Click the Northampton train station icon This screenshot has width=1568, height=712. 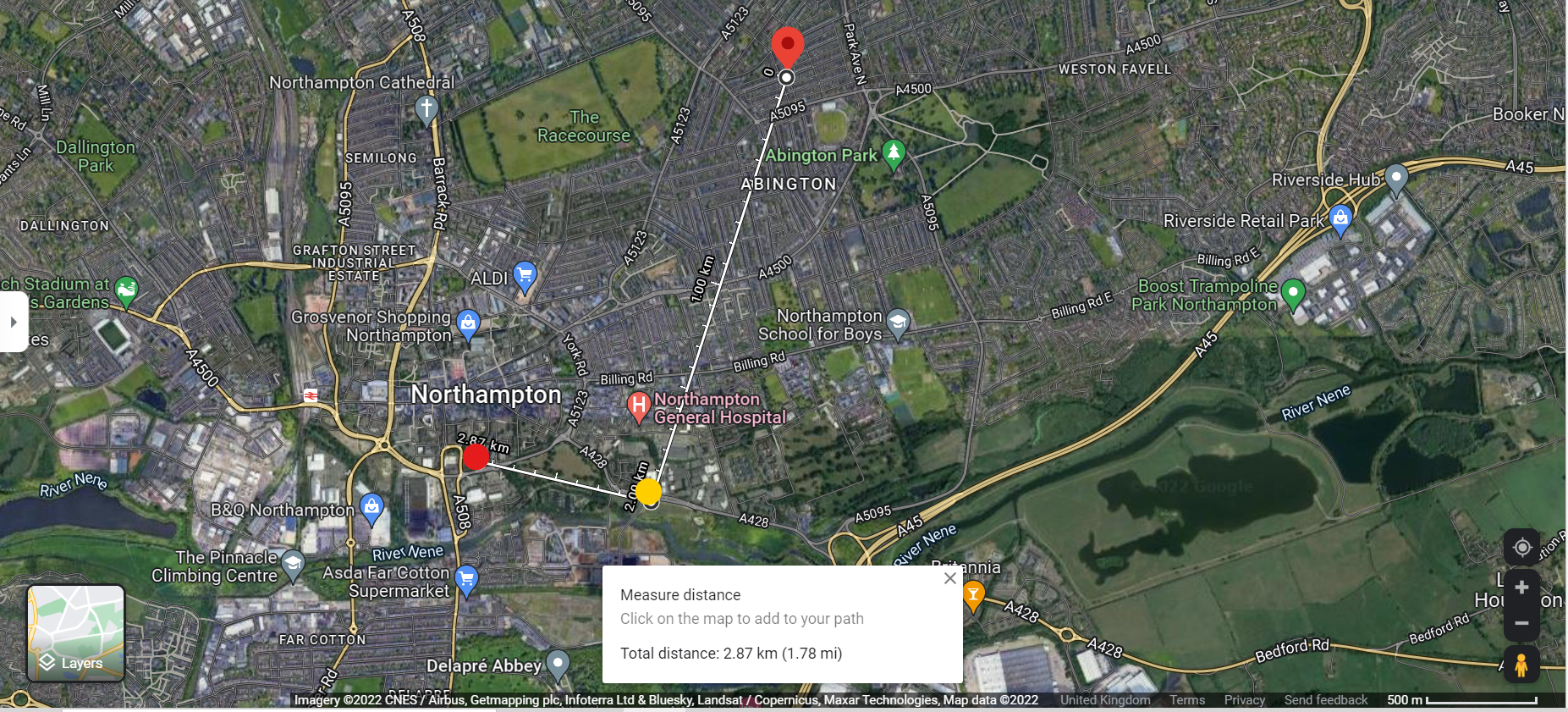(x=311, y=395)
